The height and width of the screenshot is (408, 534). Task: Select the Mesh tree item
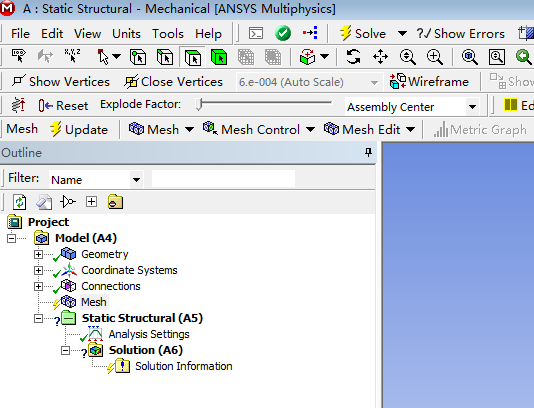point(94,302)
